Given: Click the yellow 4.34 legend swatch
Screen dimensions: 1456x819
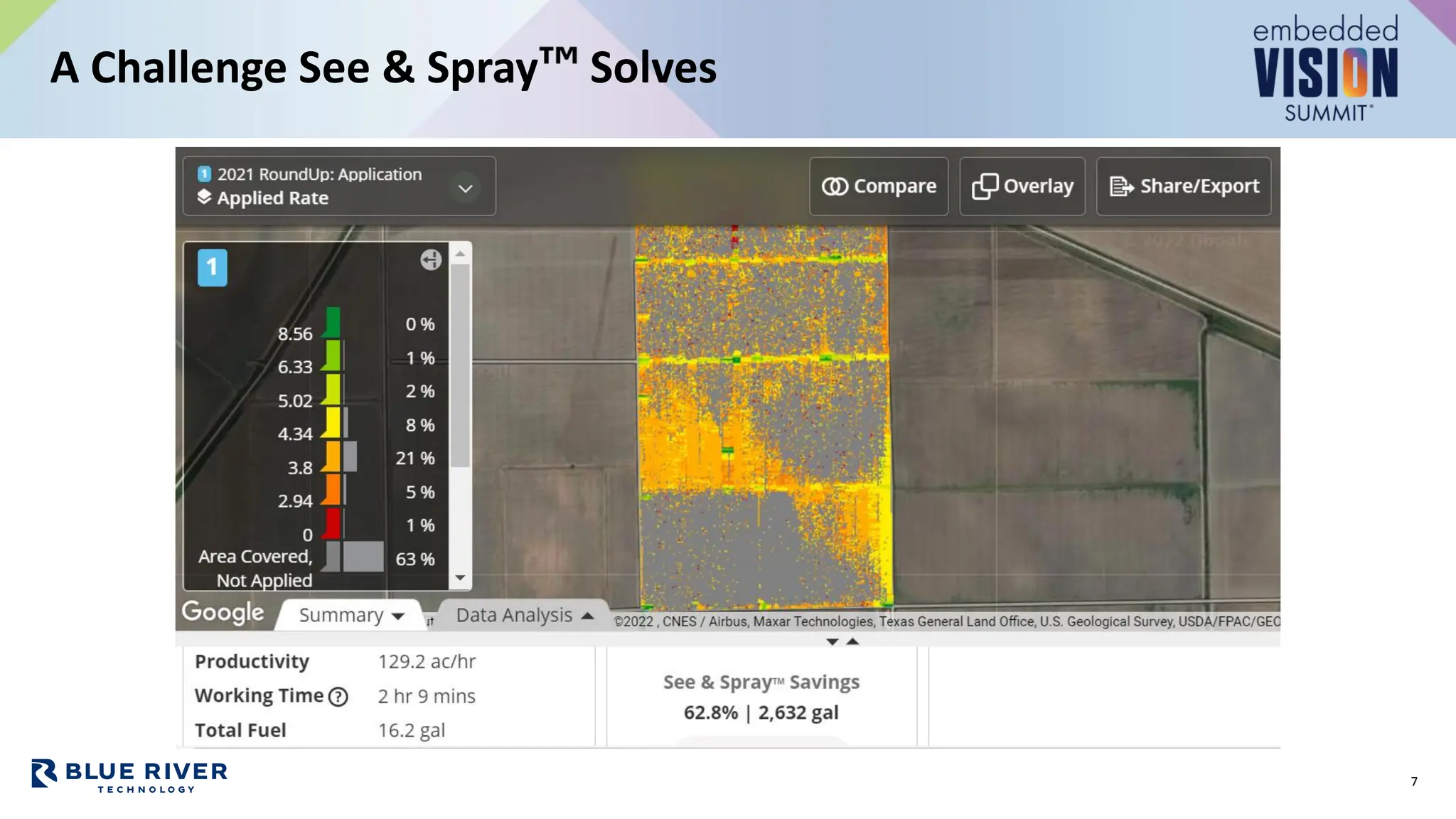Looking at the screenshot, I should tap(333, 422).
